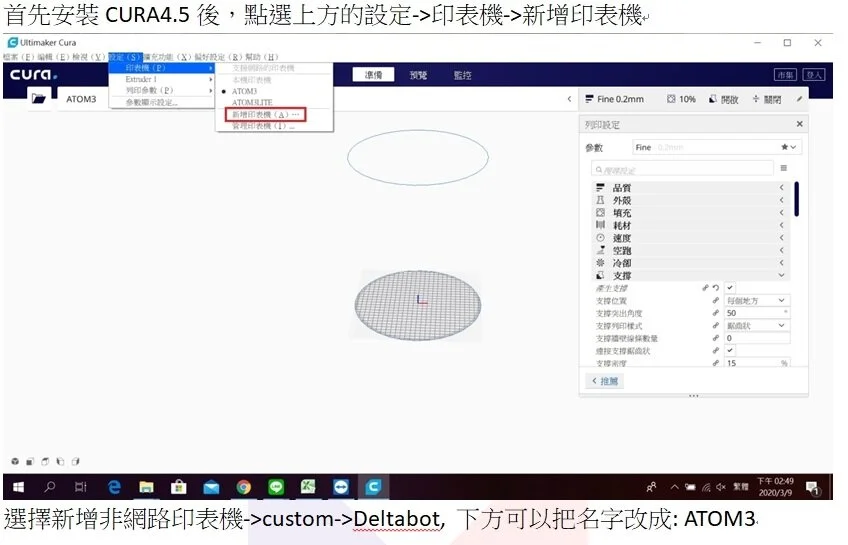848x545 pixels.
Task: Open Extruder 1 submenu
Action: [162, 79]
